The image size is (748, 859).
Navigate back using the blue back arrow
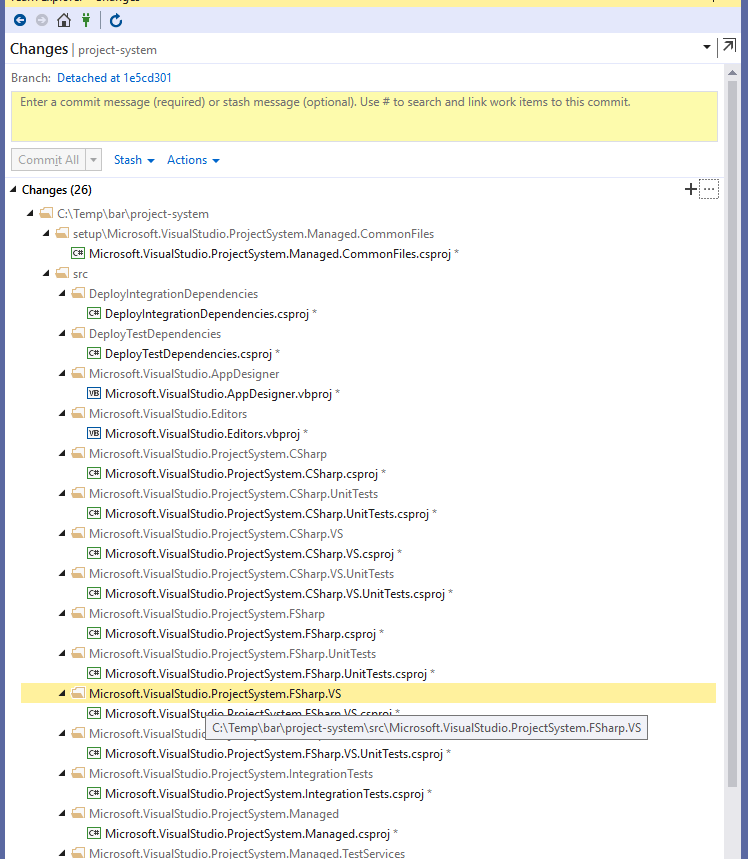pos(20,20)
